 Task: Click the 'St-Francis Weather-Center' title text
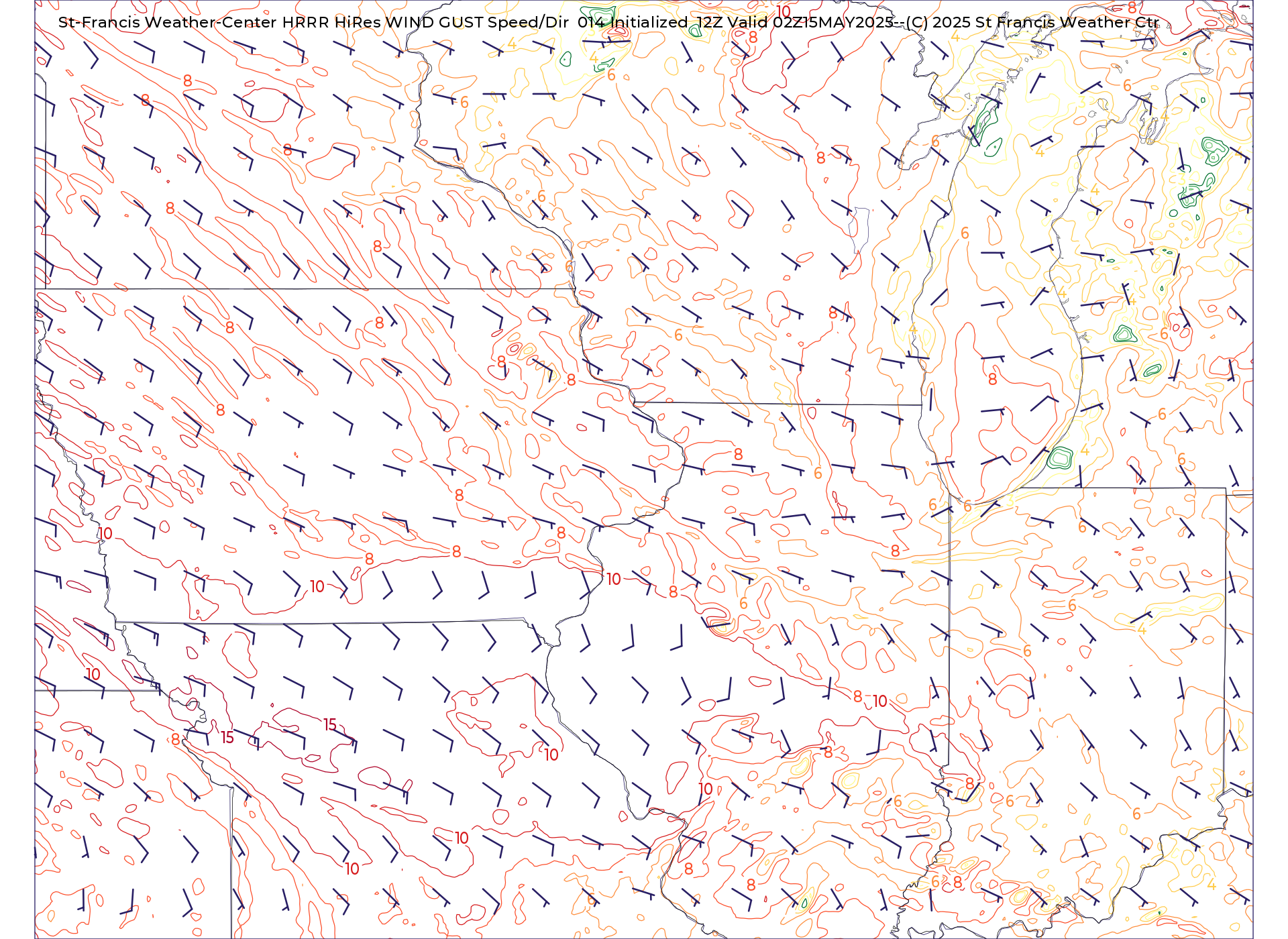click(x=168, y=22)
